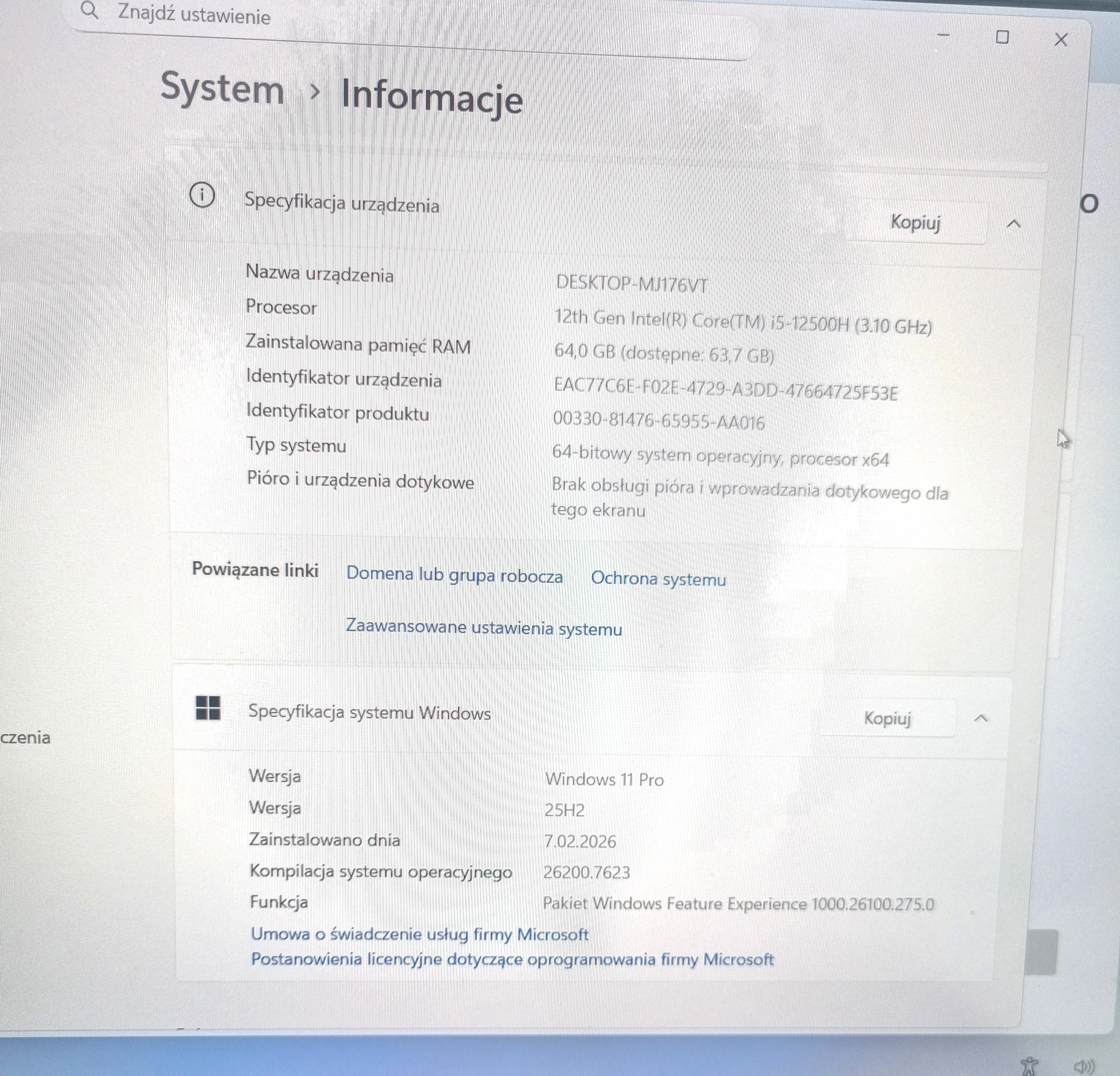
Task: Click the Windows logo icon beside Specyfikacja systemu Windows
Action: coord(208,708)
